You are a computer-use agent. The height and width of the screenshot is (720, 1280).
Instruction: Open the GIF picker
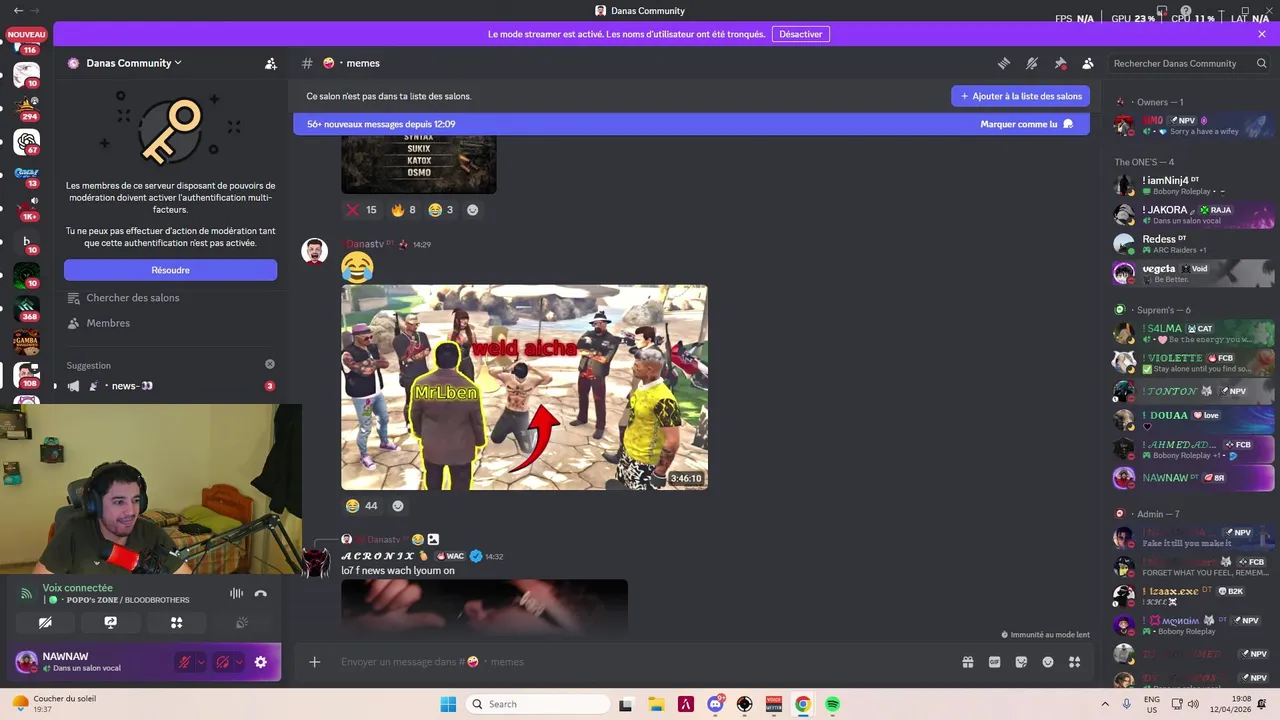coord(995,662)
